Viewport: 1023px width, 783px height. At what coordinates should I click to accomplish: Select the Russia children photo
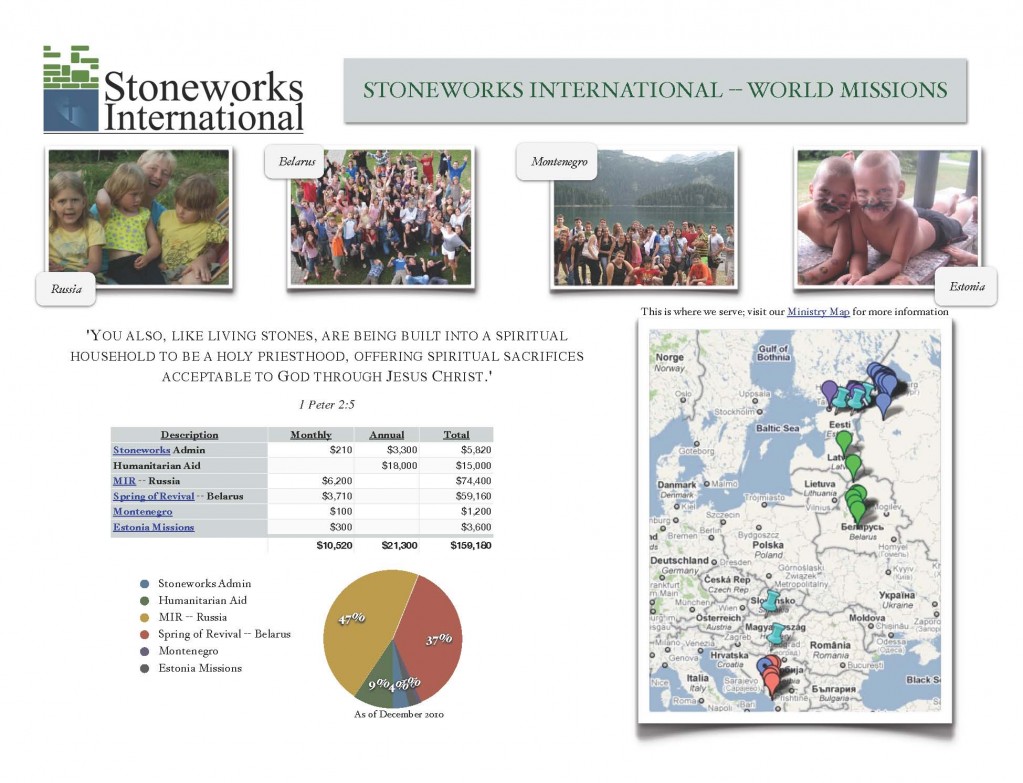point(139,217)
